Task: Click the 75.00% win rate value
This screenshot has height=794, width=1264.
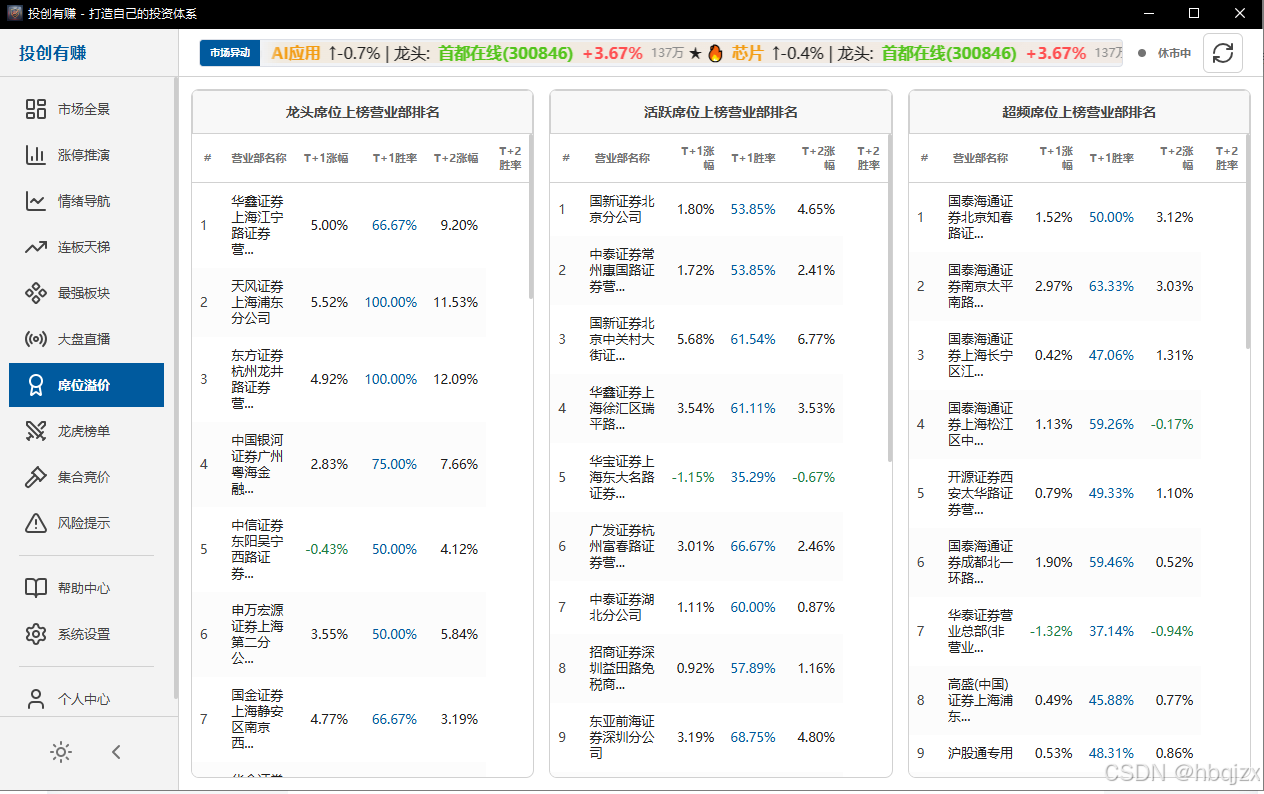Action: tap(394, 464)
